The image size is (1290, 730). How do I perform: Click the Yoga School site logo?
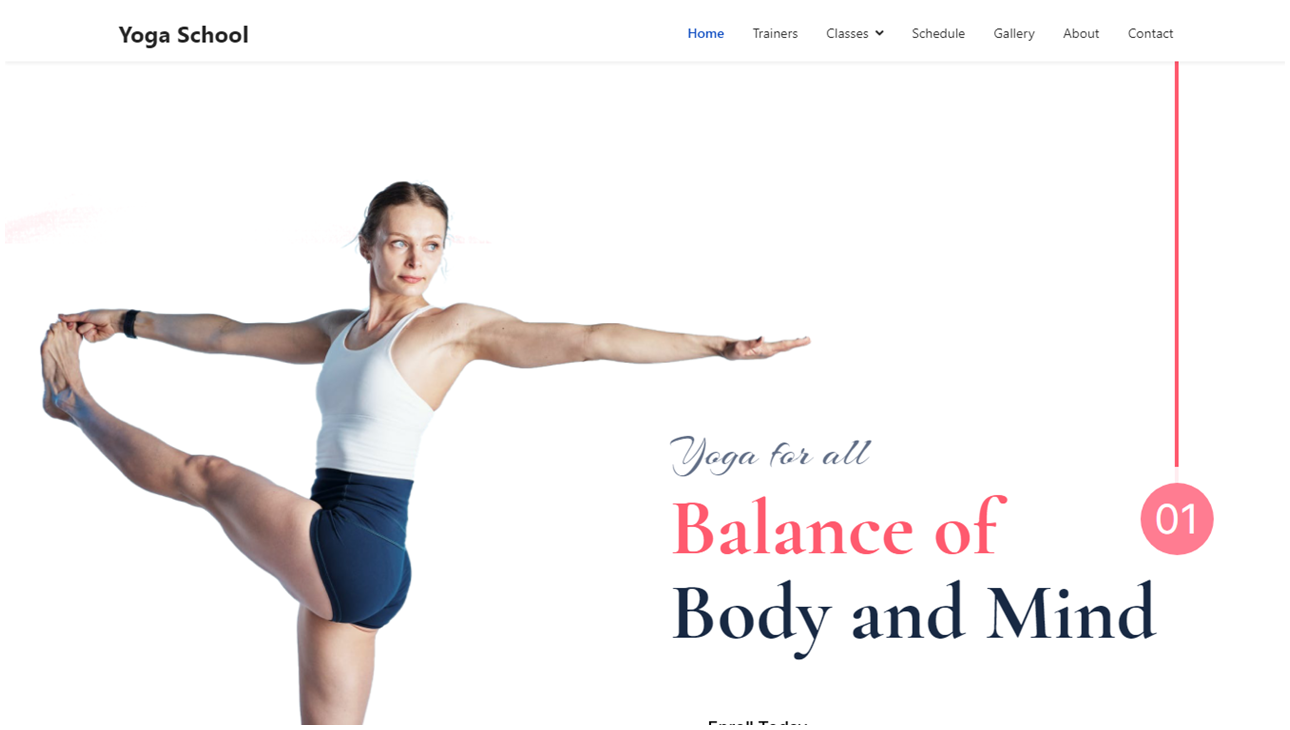pos(183,35)
